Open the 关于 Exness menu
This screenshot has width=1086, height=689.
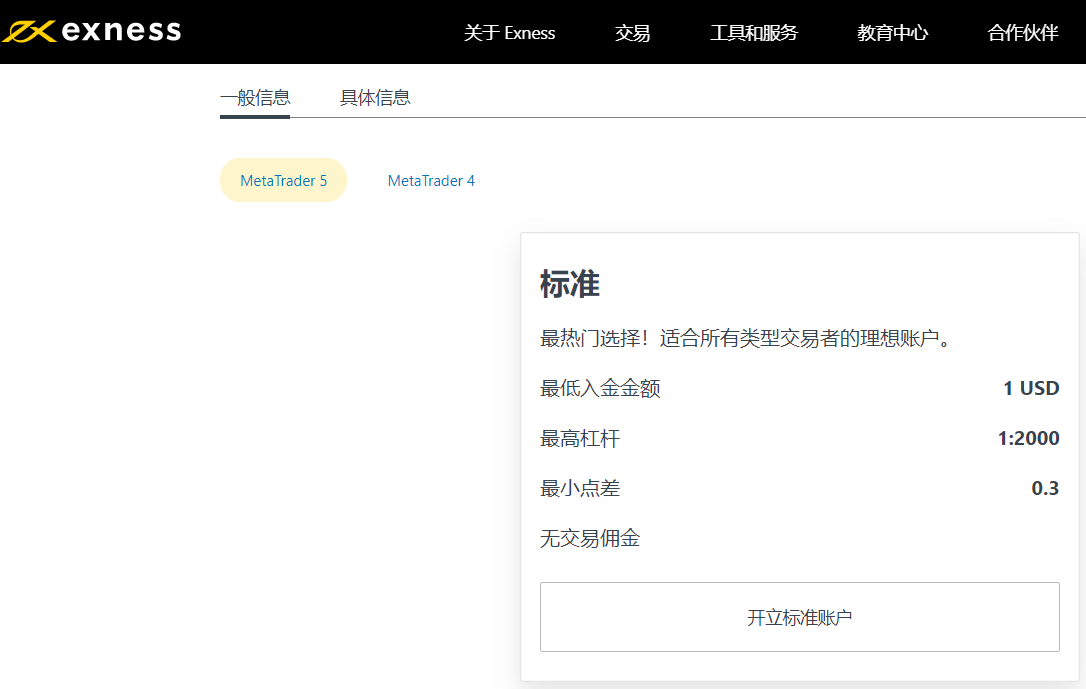[x=509, y=33]
